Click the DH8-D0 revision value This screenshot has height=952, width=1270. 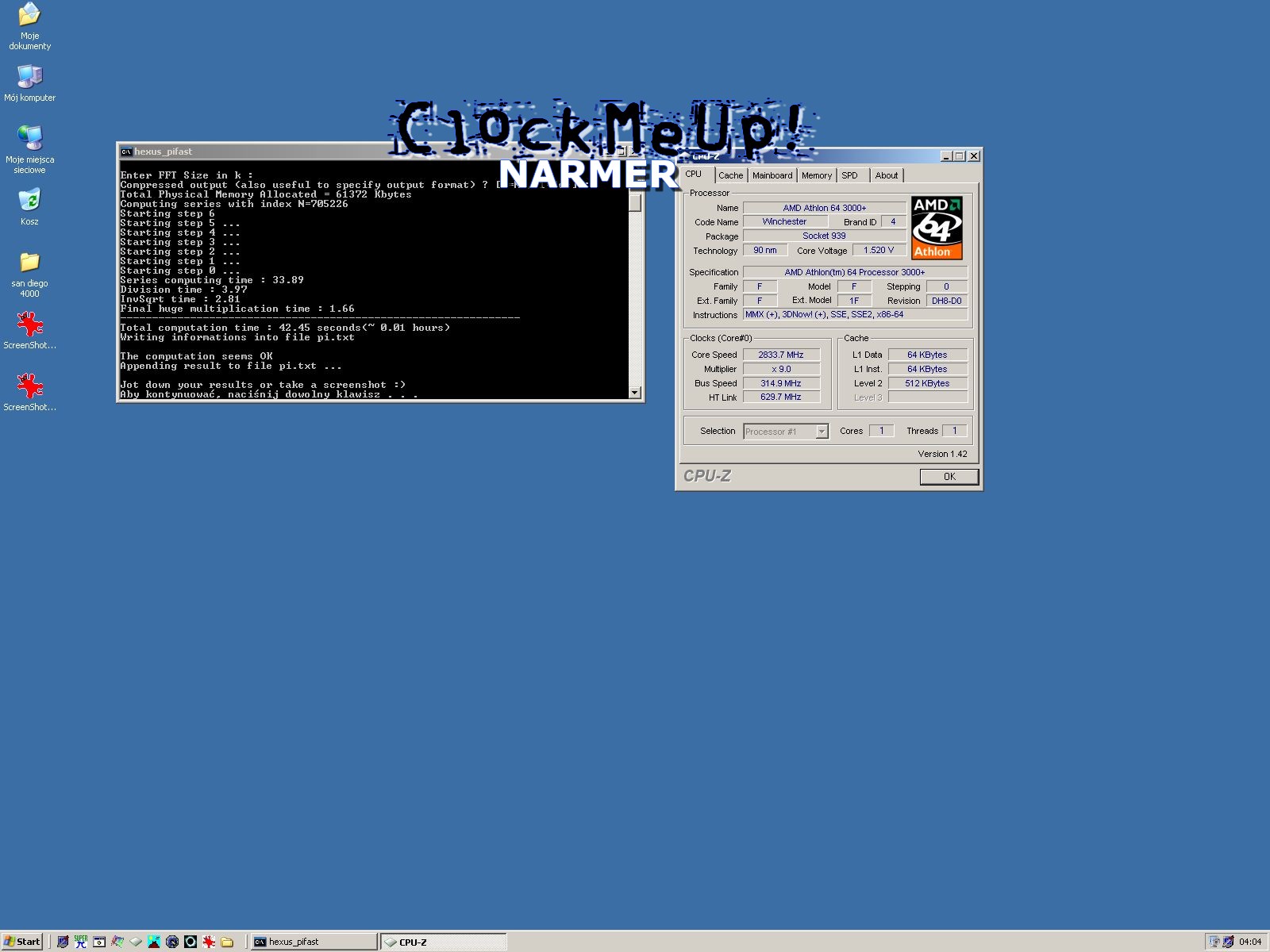click(x=946, y=301)
